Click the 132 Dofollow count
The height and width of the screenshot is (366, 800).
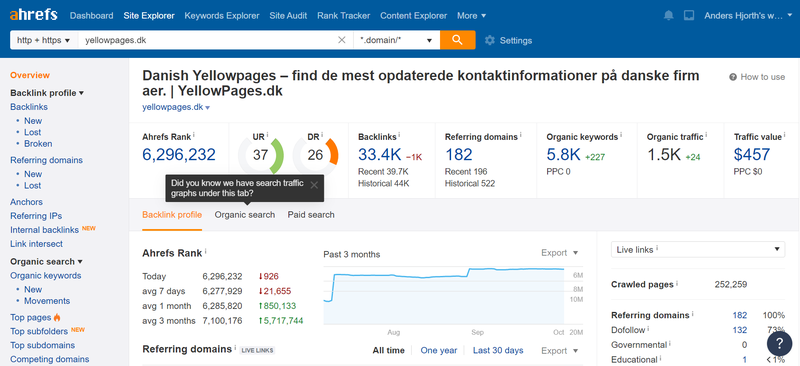(739, 330)
